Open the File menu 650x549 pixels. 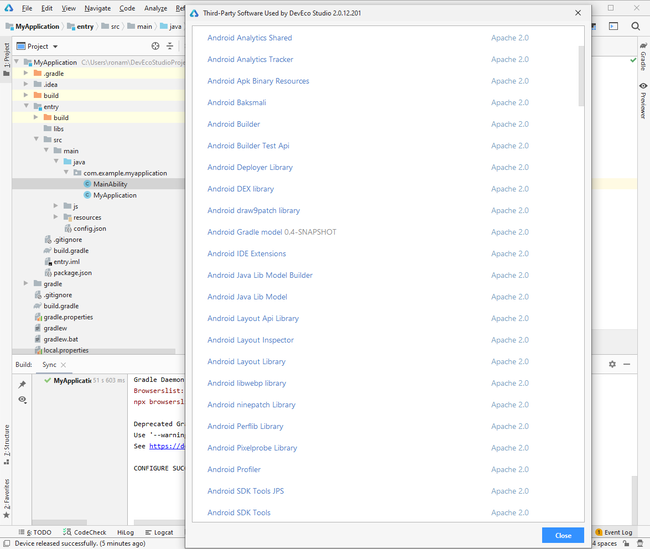(27, 8)
